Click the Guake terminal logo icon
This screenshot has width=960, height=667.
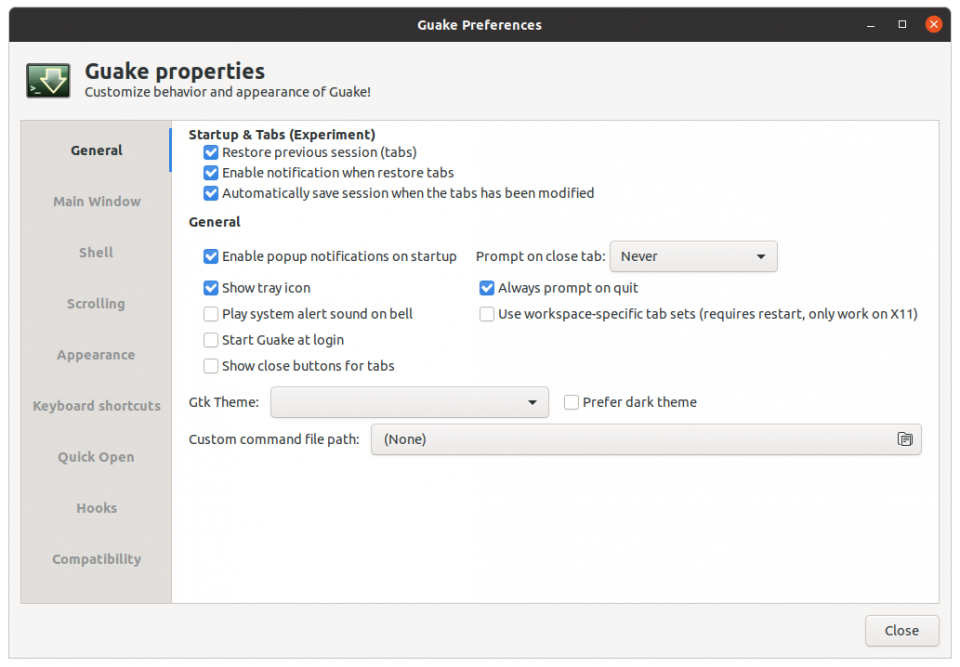click(48, 80)
